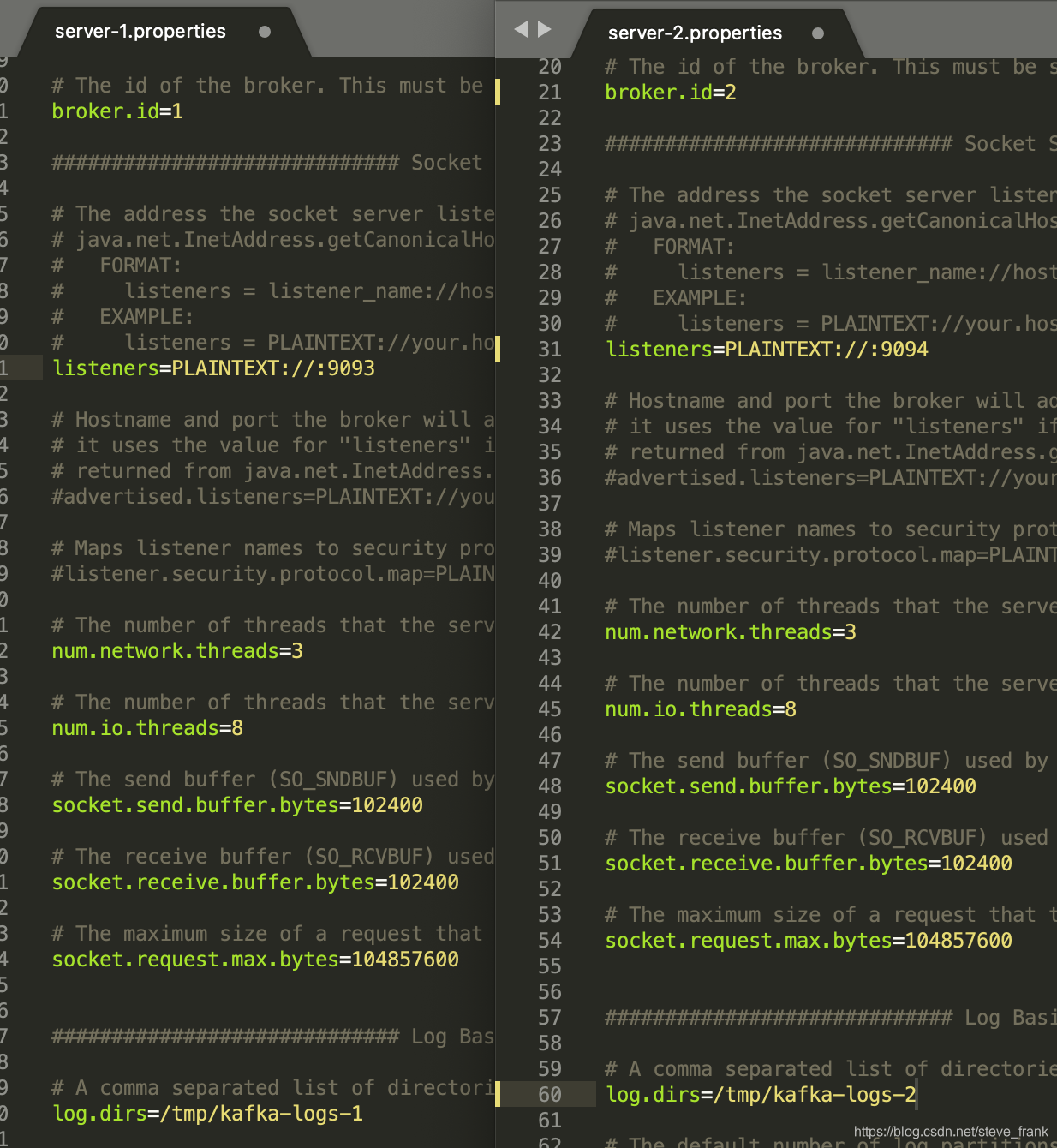1057x1148 pixels.
Task: Click java.net.InetAddress.getCanonicalHo comment in server-1
Action: tap(273, 240)
